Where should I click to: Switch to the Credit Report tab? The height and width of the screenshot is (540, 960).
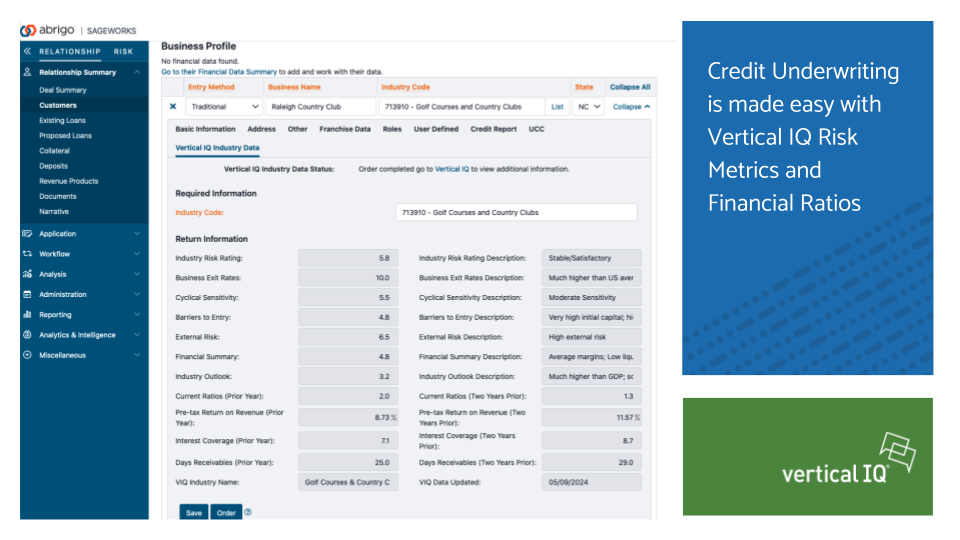493,129
